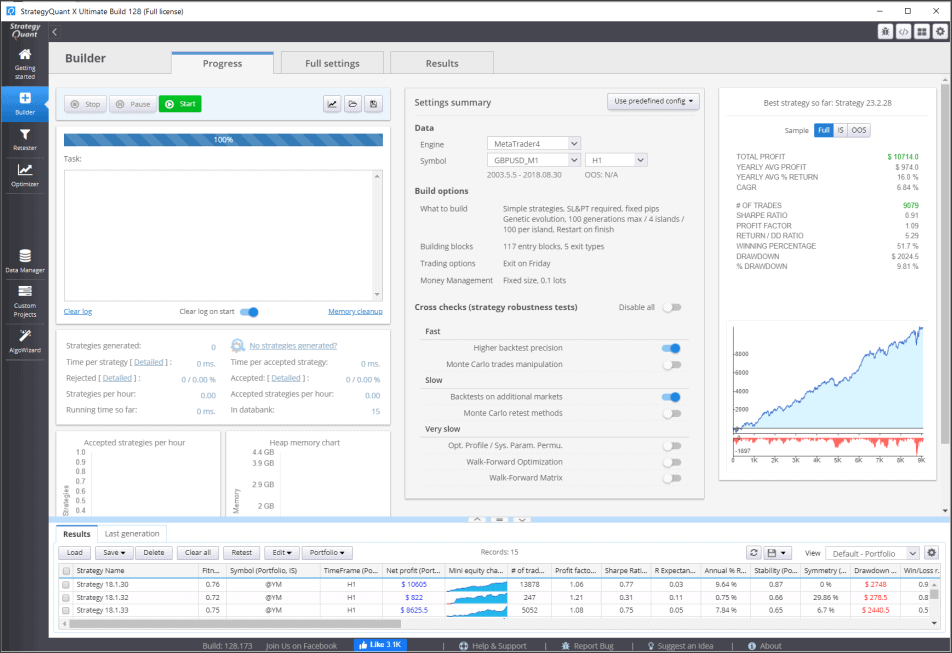The width and height of the screenshot is (952, 653).
Task: Click the Stop button
Action: 86,104
